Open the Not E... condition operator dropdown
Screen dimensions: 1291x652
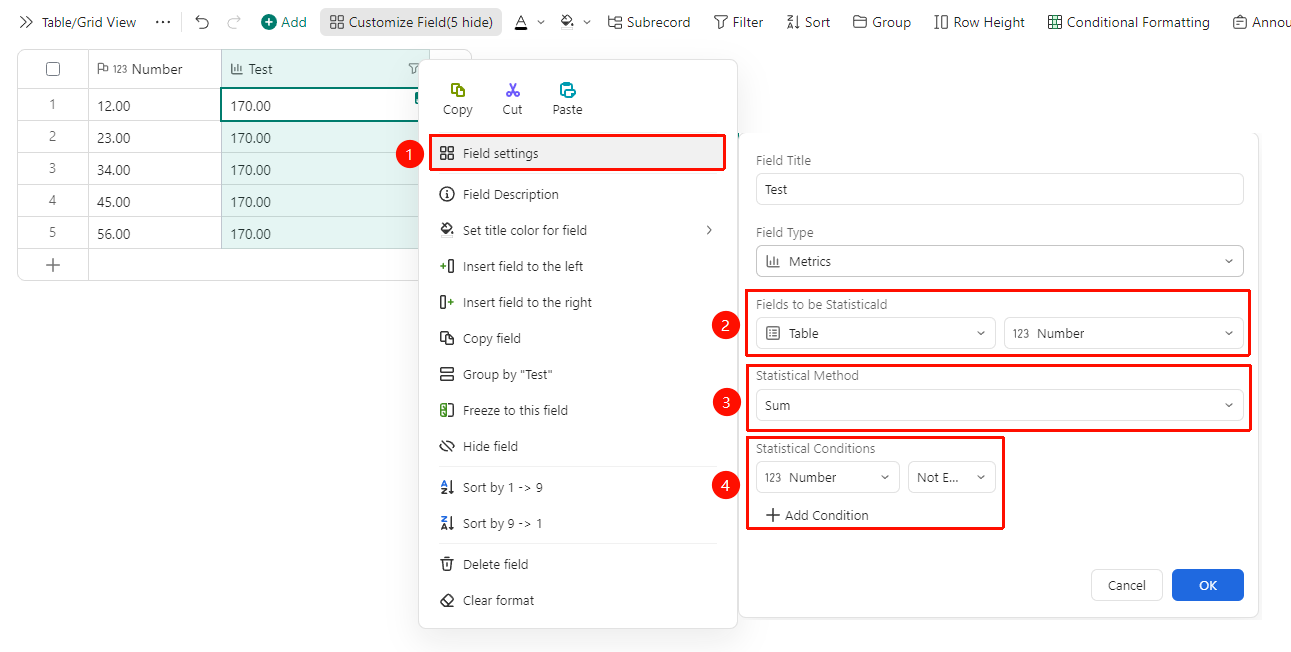[x=952, y=477]
